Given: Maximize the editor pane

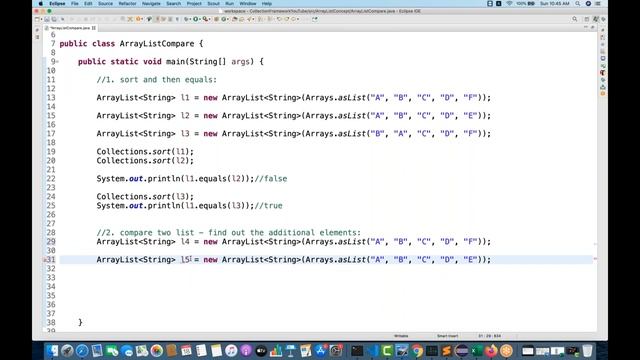Looking at the screenshot, I should click(x=593, y=27).
